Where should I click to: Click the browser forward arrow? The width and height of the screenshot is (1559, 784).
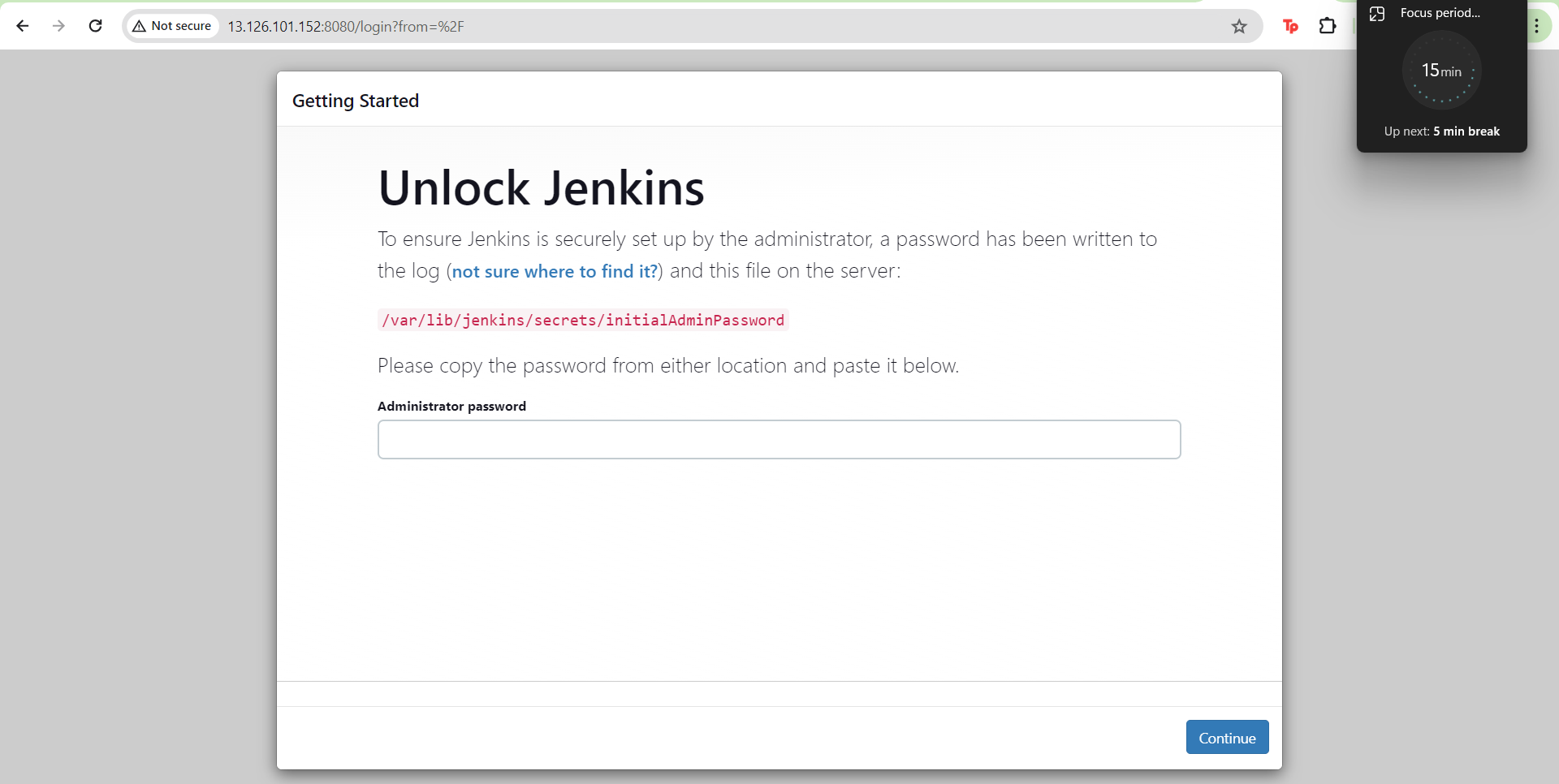(58, 26)
